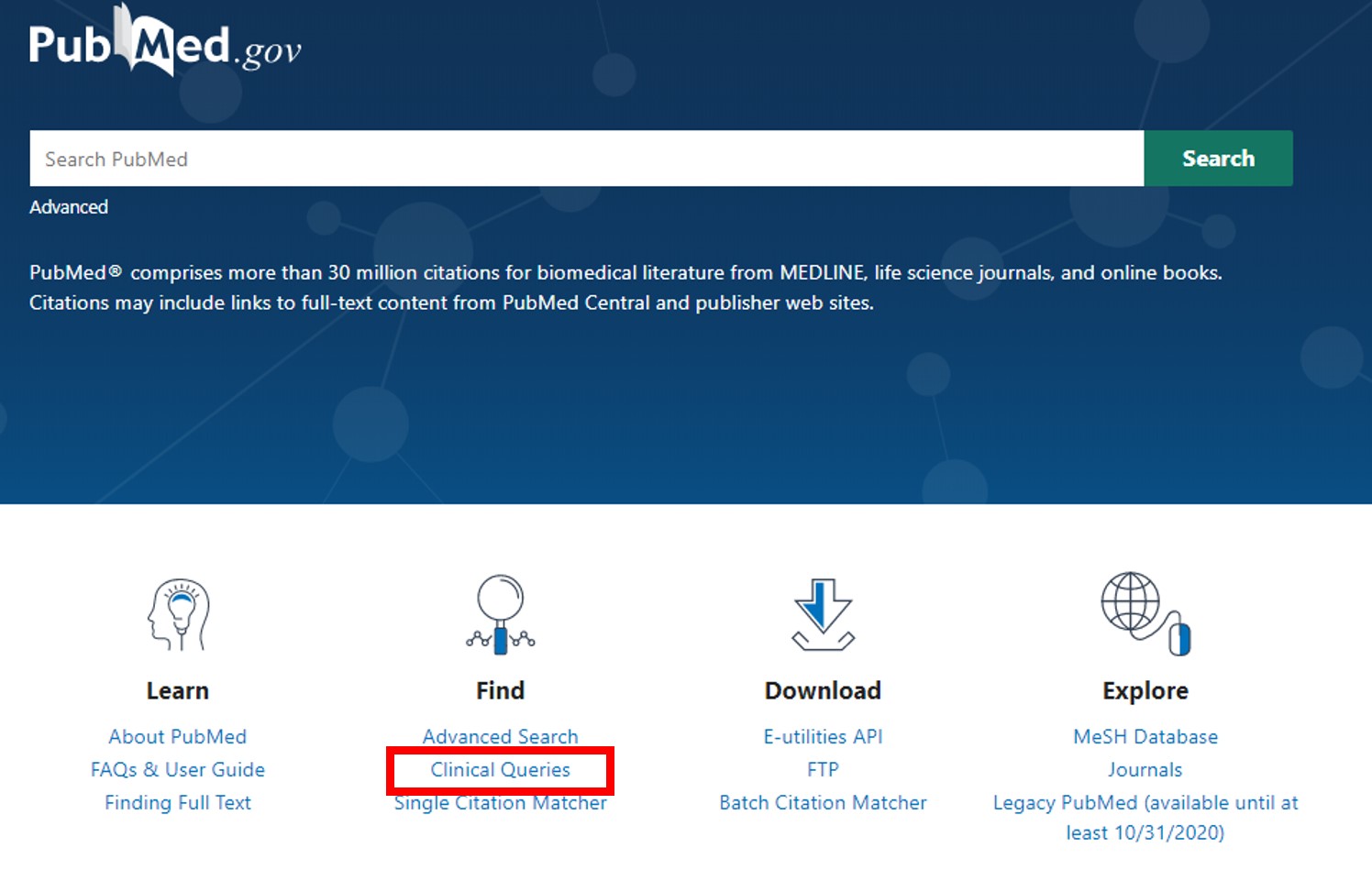Click the PubMed.gov logo
The height and width of the screenshot is (881, 1372).
pos(165,42)
